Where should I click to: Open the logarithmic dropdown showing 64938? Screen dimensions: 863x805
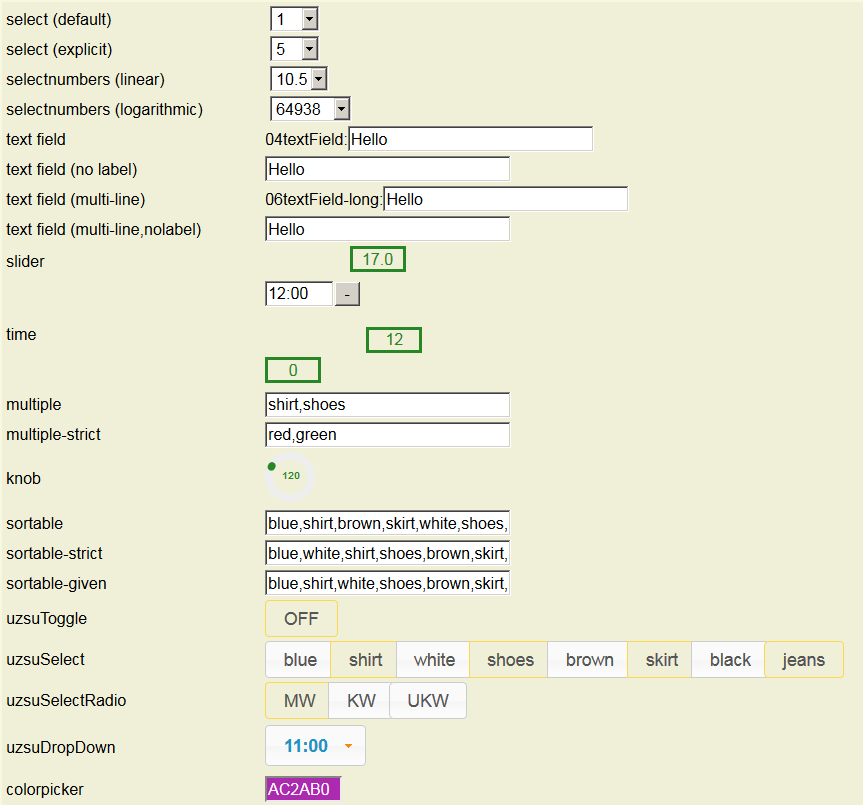(x=310, y=109)
